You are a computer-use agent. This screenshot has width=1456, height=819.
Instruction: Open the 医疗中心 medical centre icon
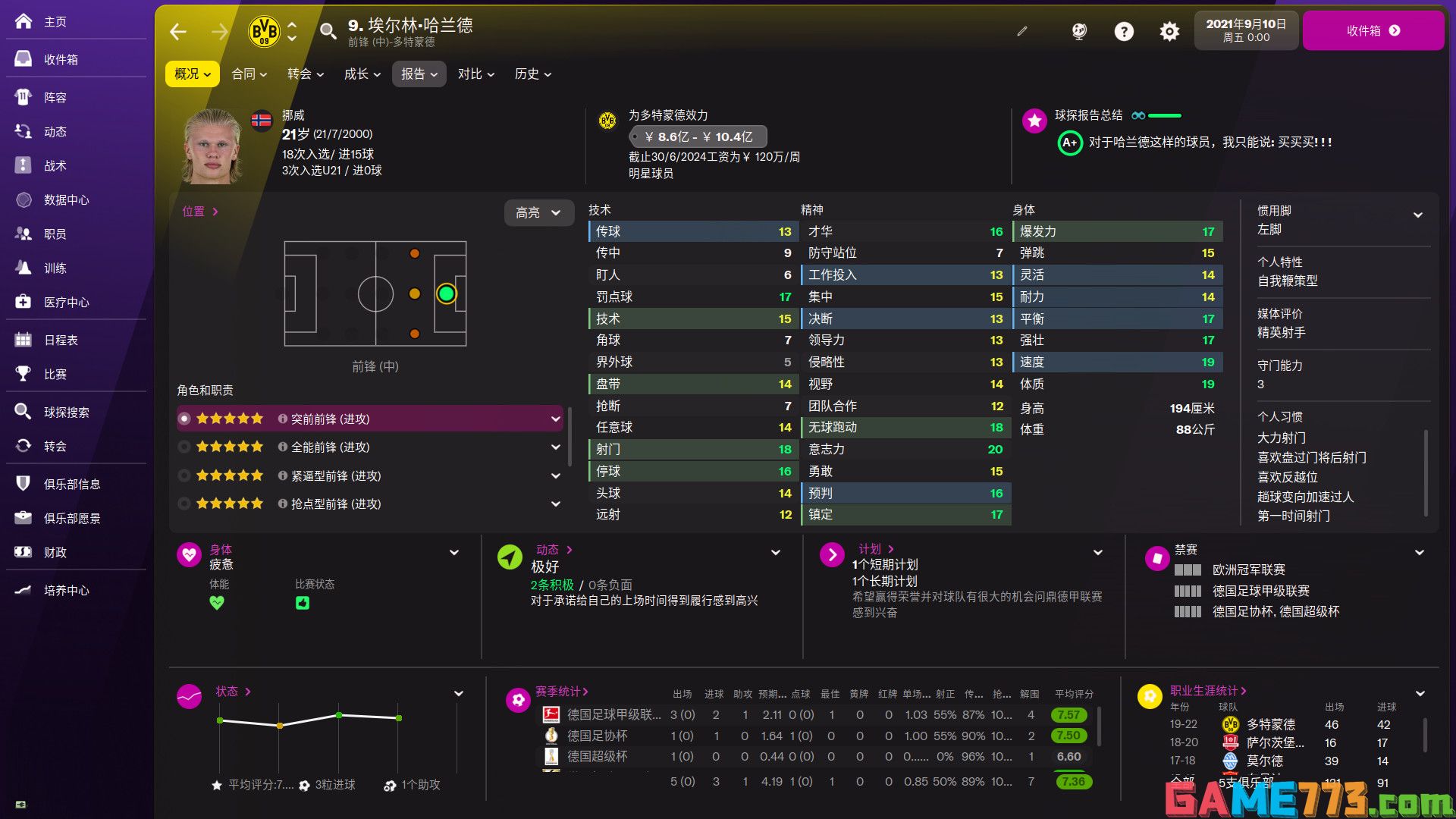pyautogui.click(x=24, y=302)
